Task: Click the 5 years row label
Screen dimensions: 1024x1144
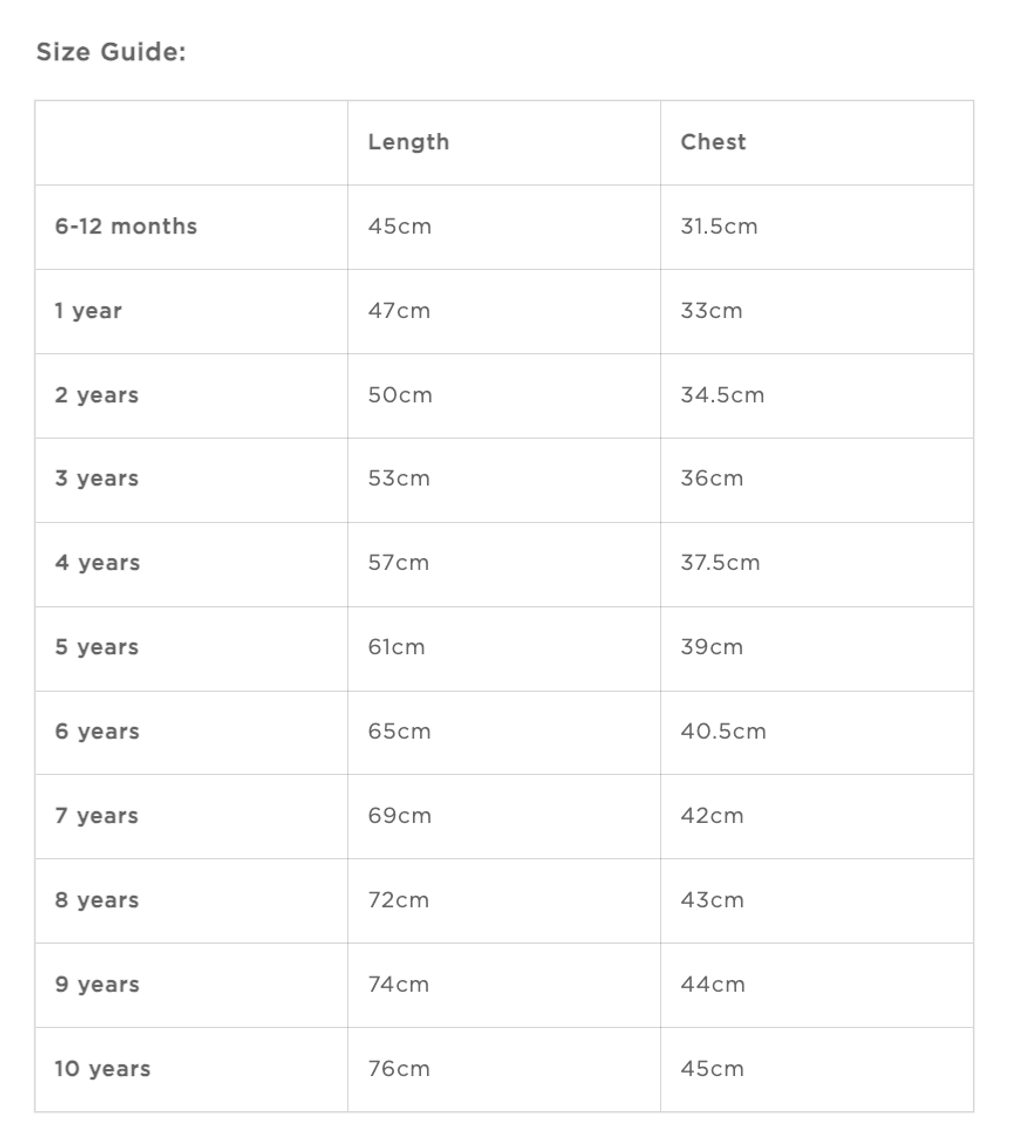Action: [x=96, y=647]
